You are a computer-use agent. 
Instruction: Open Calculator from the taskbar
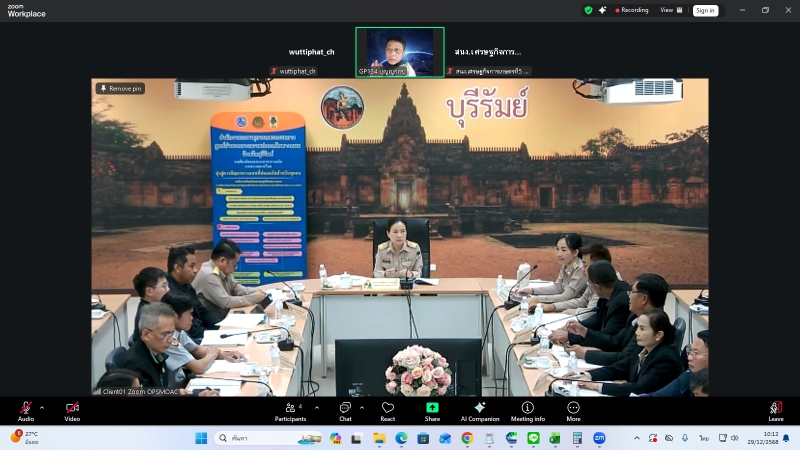click(x=577, y=438)
